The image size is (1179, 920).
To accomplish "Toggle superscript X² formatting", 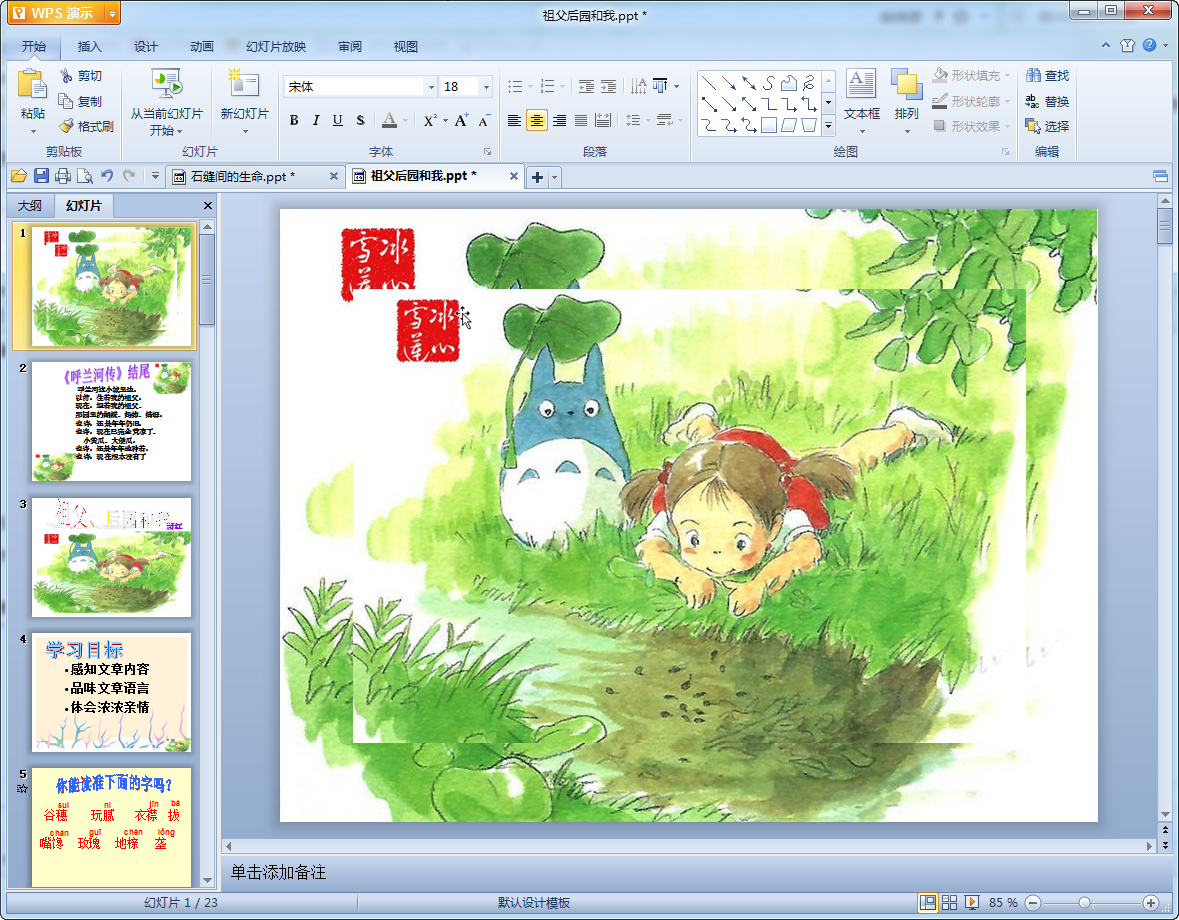I will coord(429,120).
